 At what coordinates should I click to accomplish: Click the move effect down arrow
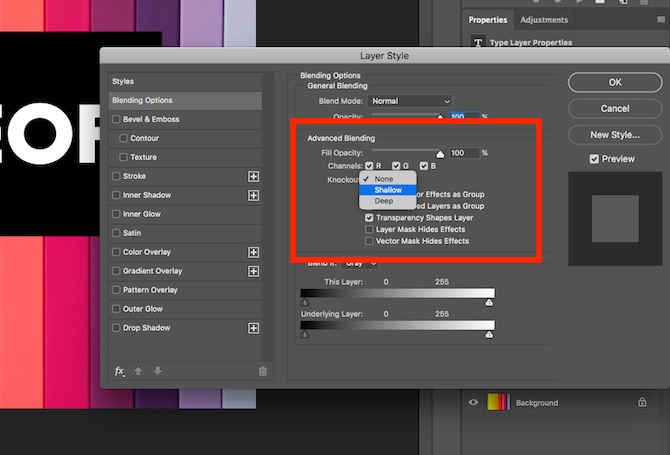tap(157, 371)
